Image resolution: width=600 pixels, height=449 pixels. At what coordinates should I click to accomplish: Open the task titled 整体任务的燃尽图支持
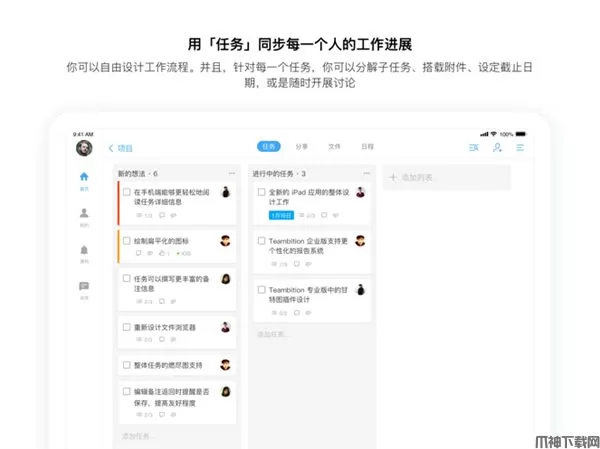[168, 365]
